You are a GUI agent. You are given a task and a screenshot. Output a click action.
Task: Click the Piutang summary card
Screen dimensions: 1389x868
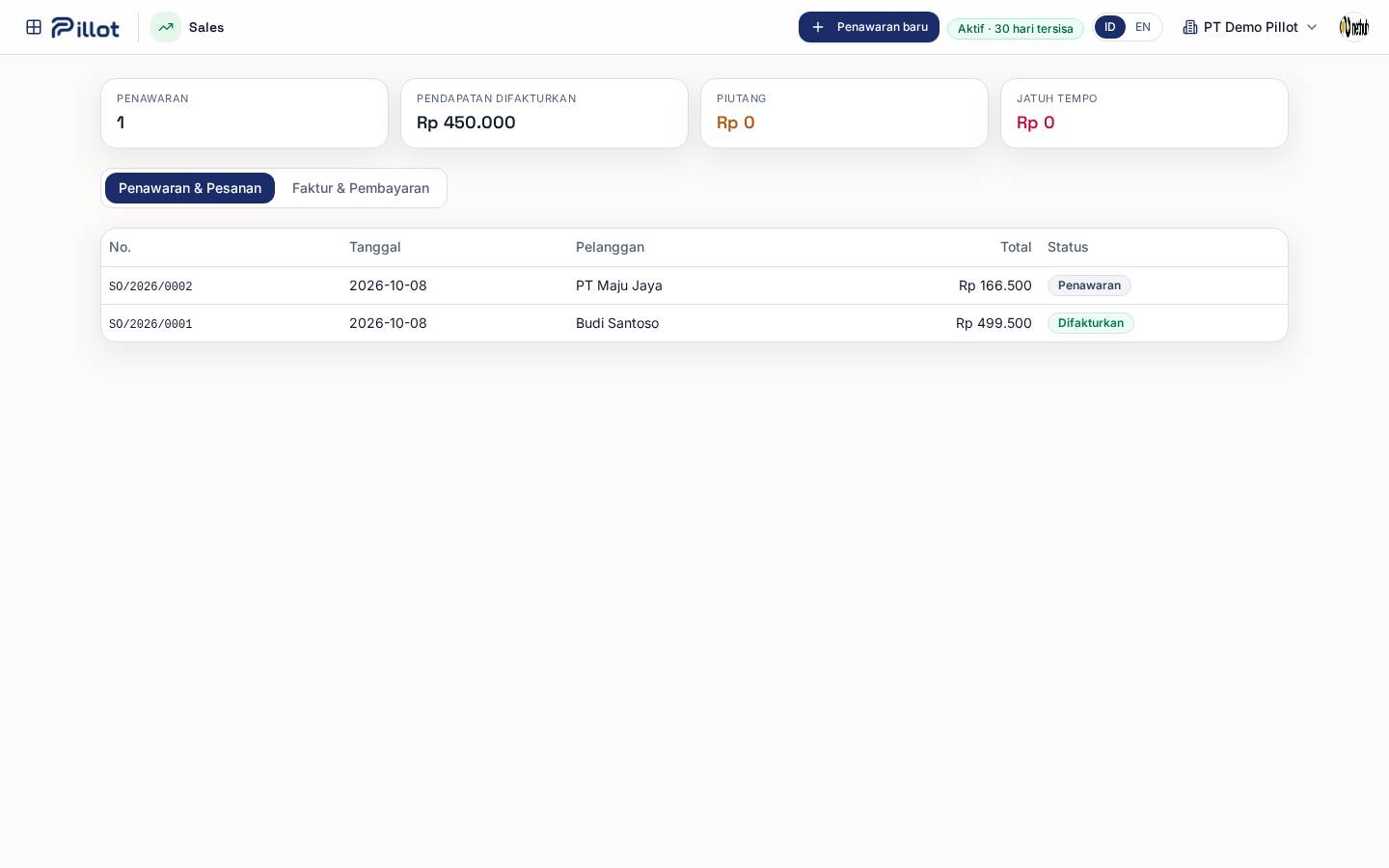(845, 114)
